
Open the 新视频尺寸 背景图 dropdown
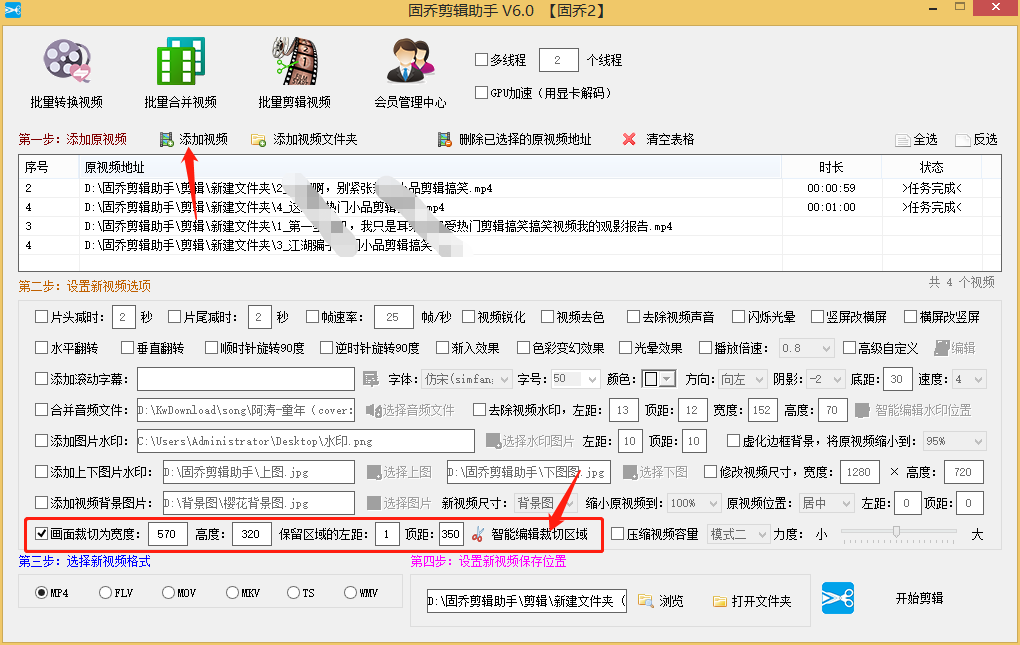545,503
